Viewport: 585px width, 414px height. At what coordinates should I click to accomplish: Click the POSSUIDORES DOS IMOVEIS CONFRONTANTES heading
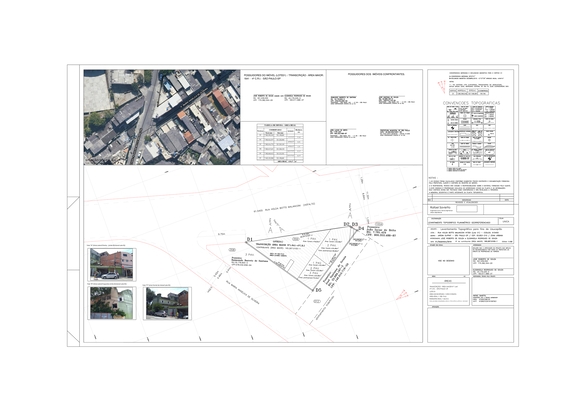[376, 74]
